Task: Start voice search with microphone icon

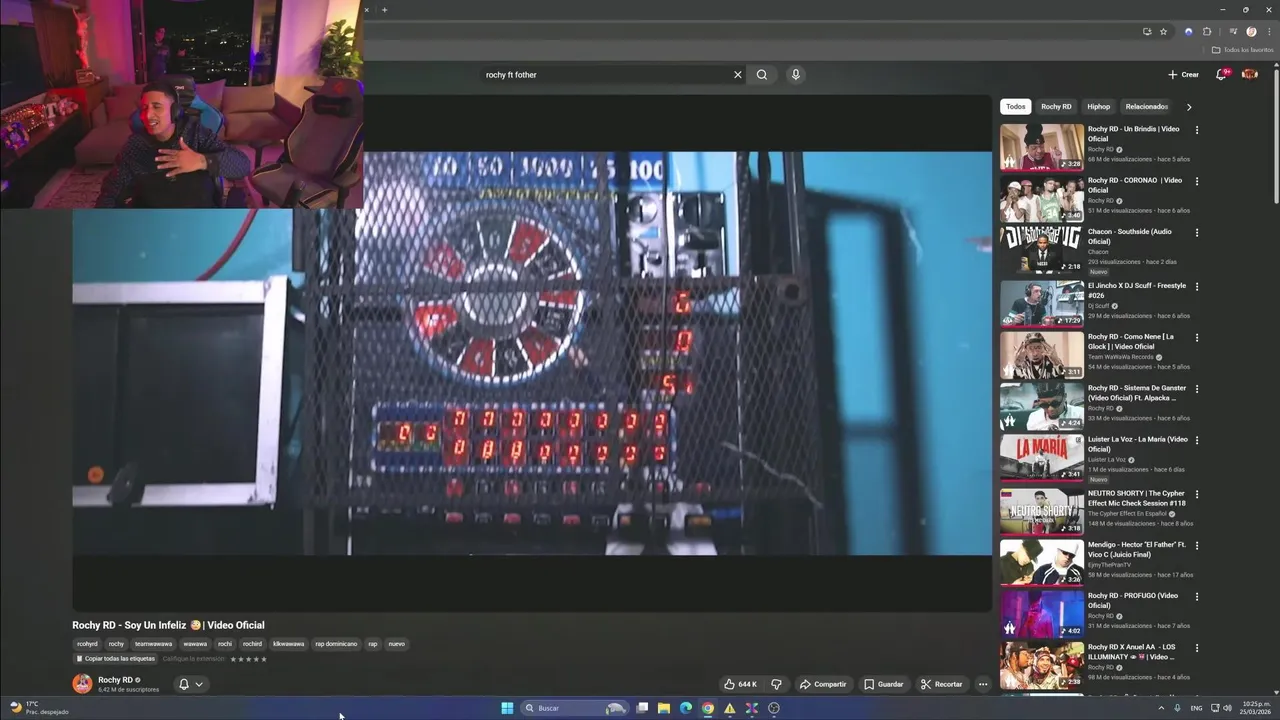Action: (796, 75)
